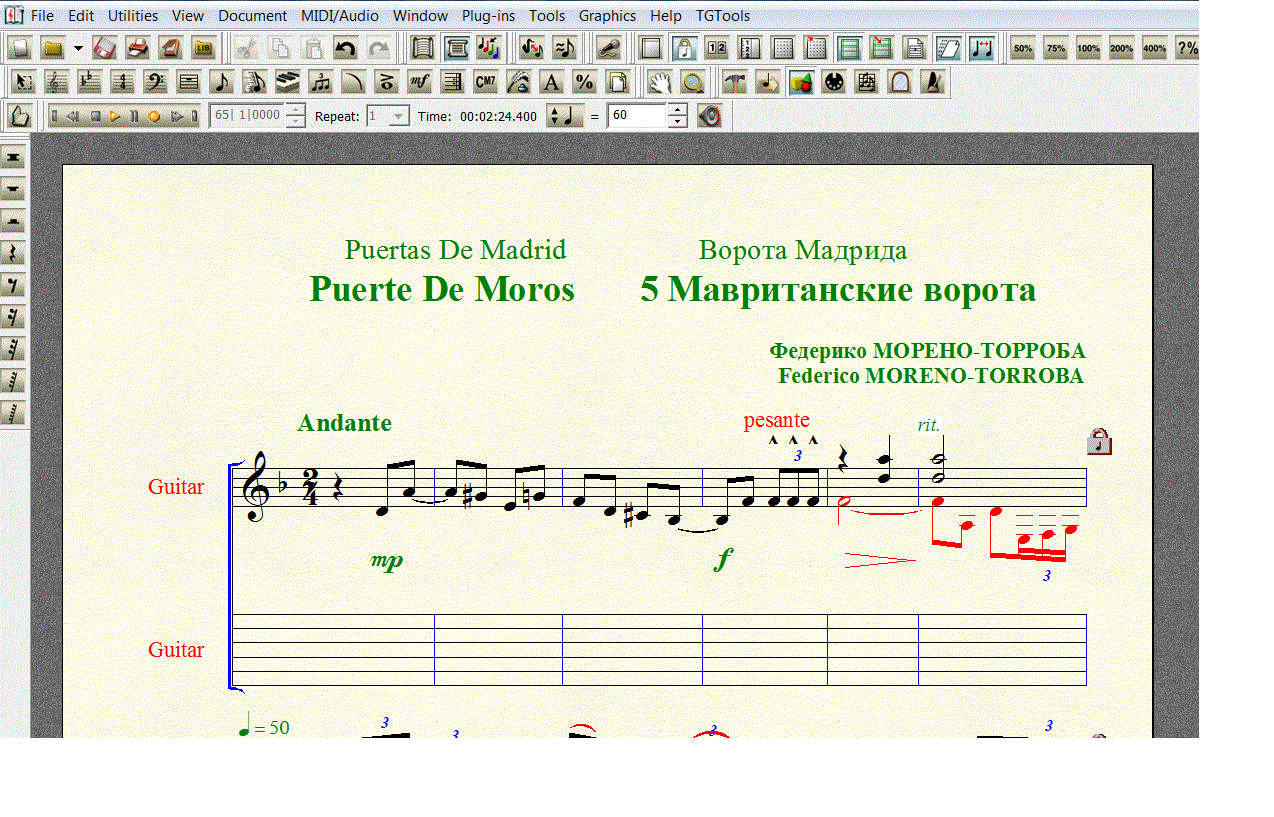Toggle the padlock icon at system end
1274x817 pixels.
(1099, 441)
